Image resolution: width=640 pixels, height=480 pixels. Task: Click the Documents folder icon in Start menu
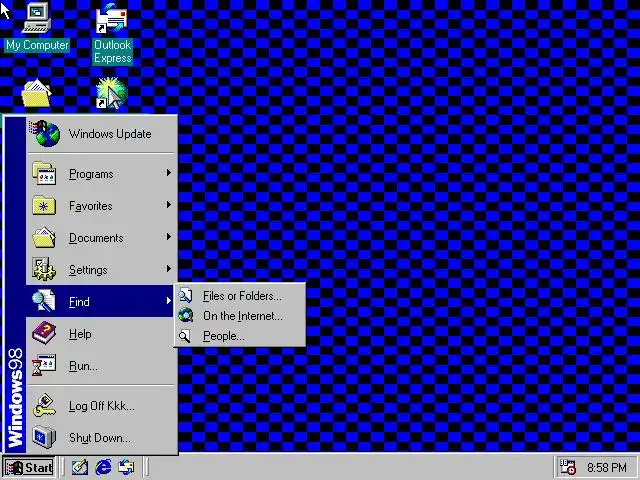click(44, 238)
